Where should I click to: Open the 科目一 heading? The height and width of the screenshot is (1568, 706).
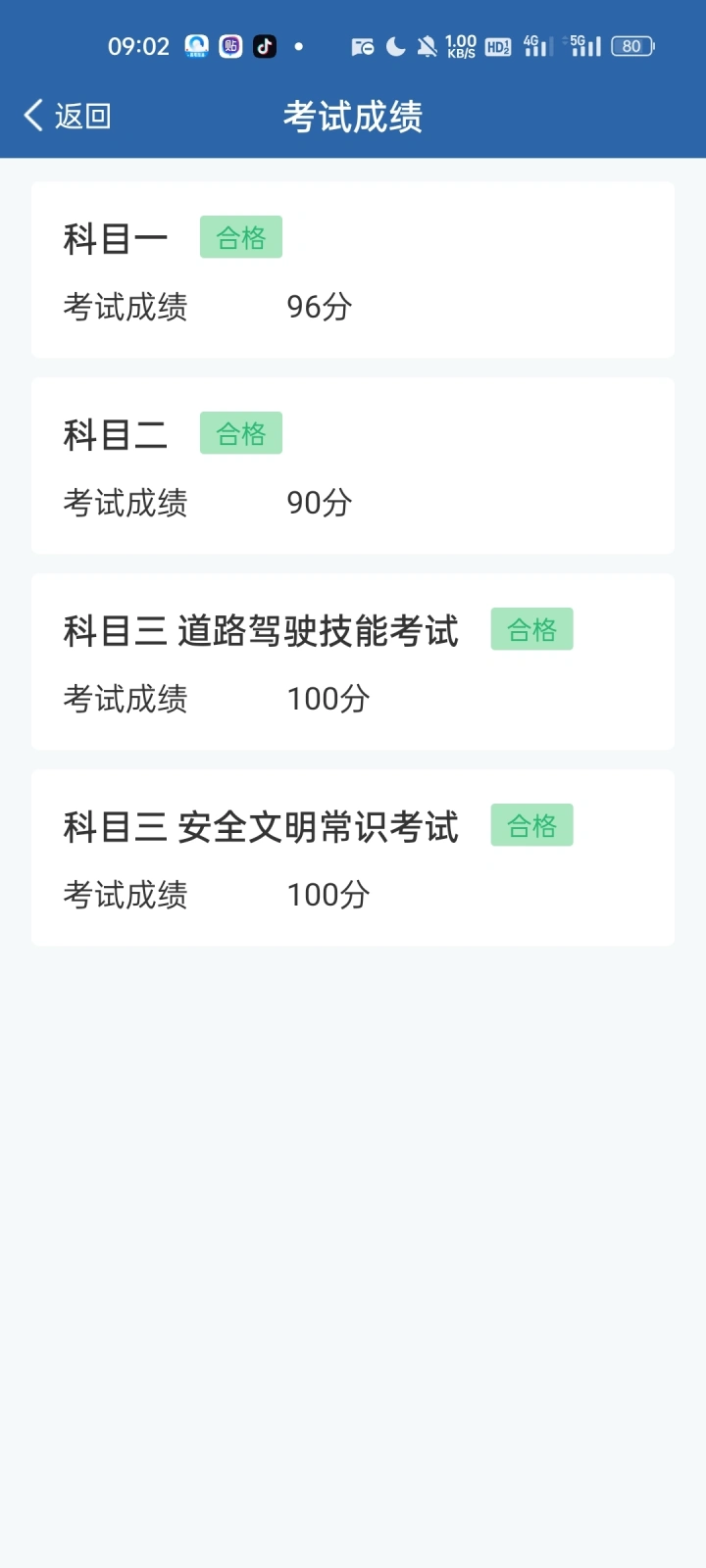(x=116, y=239)
